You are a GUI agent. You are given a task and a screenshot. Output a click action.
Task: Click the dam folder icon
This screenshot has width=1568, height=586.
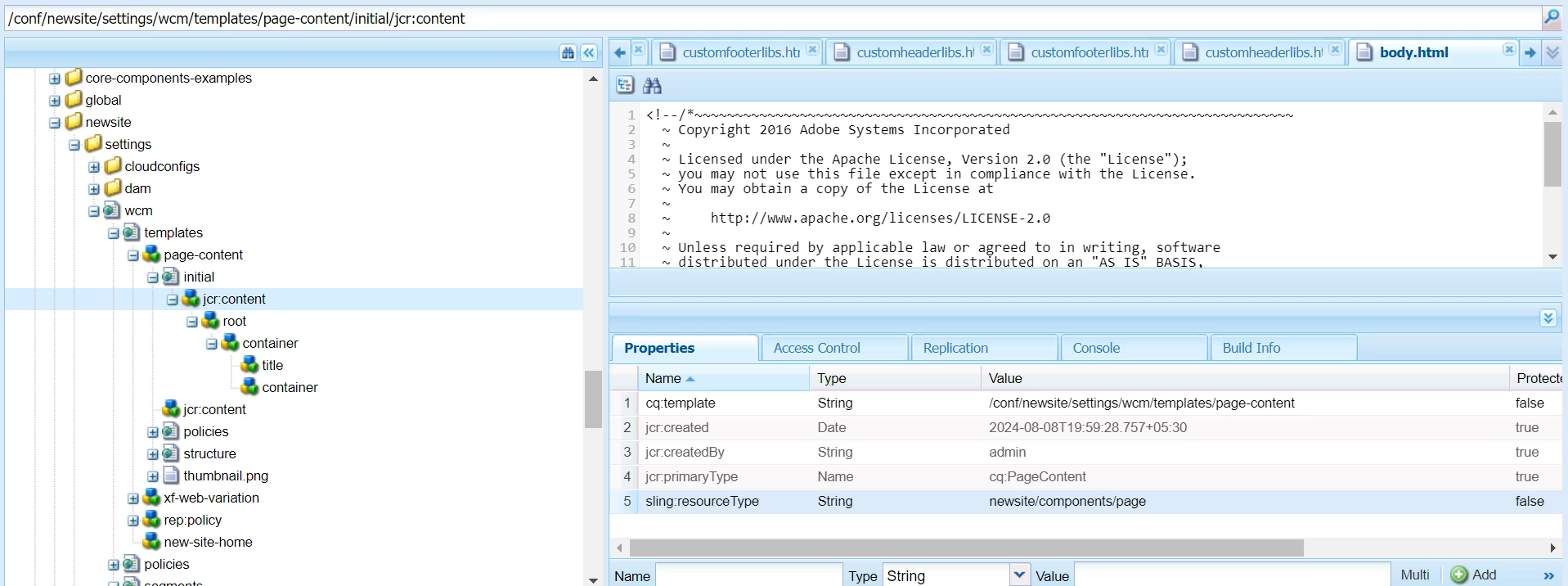tap(113, 187)
